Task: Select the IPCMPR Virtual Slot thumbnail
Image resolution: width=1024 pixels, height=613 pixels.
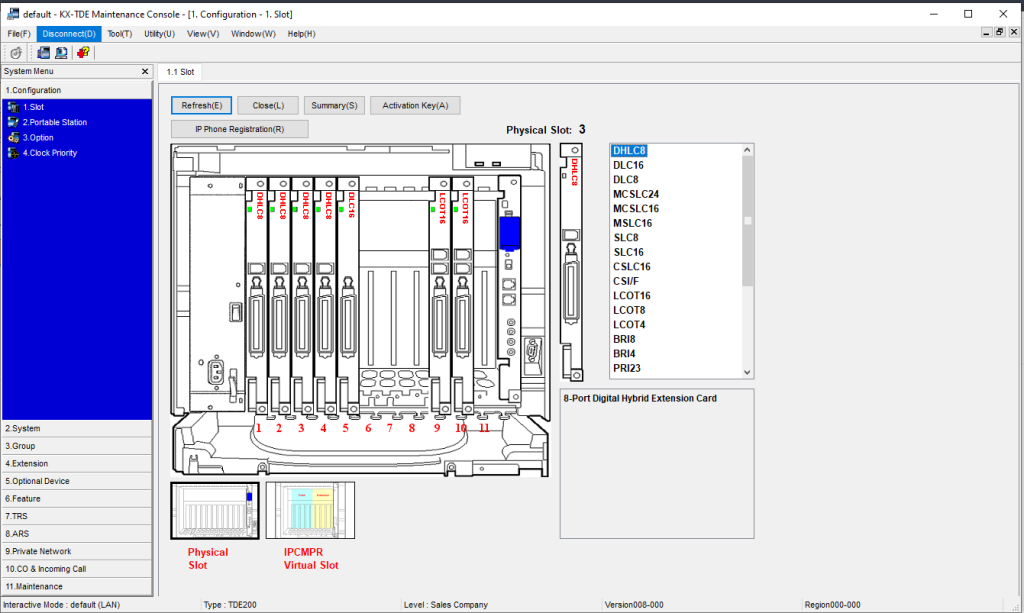Action: point(310,511)
